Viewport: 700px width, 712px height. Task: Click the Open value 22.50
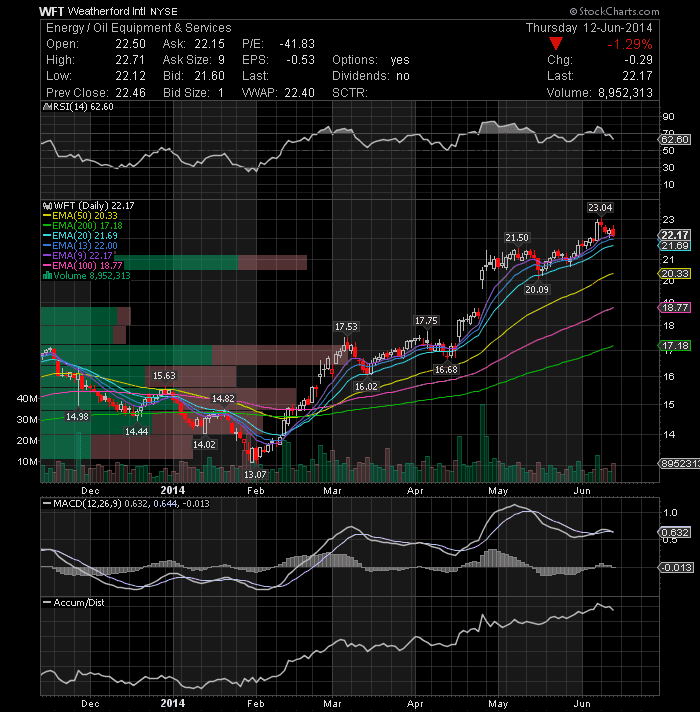pos(130,44)
